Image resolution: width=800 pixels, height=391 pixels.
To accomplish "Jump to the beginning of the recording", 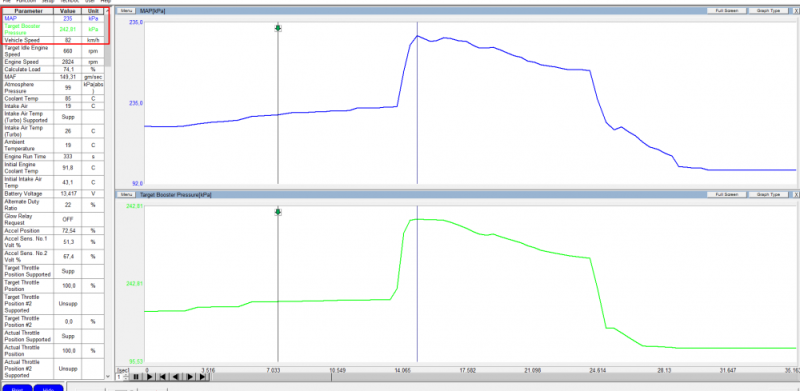I will click(163, 377).
